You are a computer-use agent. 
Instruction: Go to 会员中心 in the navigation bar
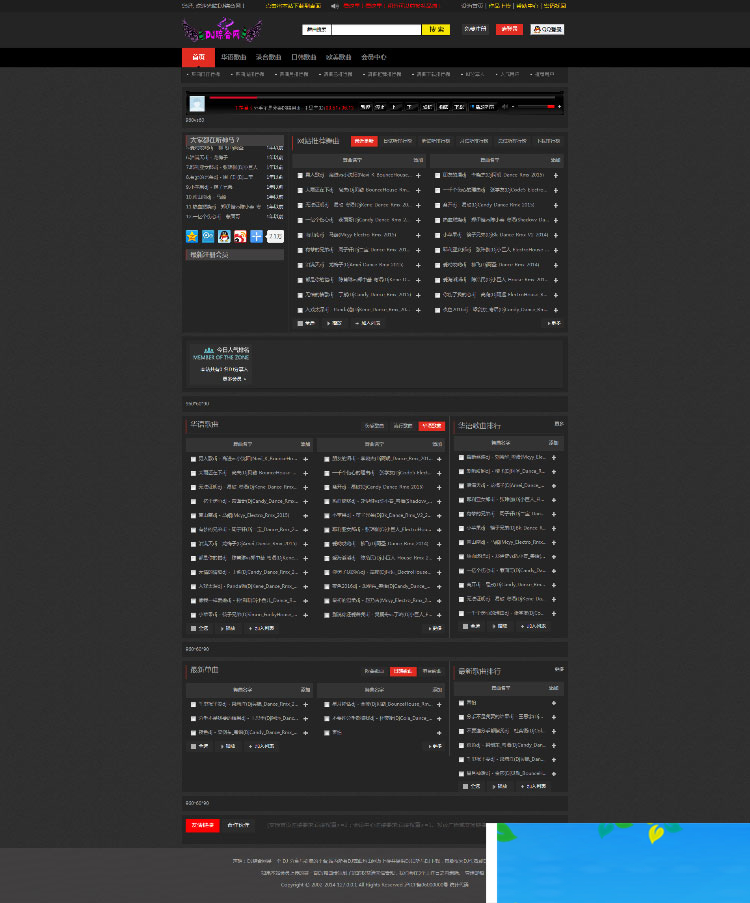point(373,57)
